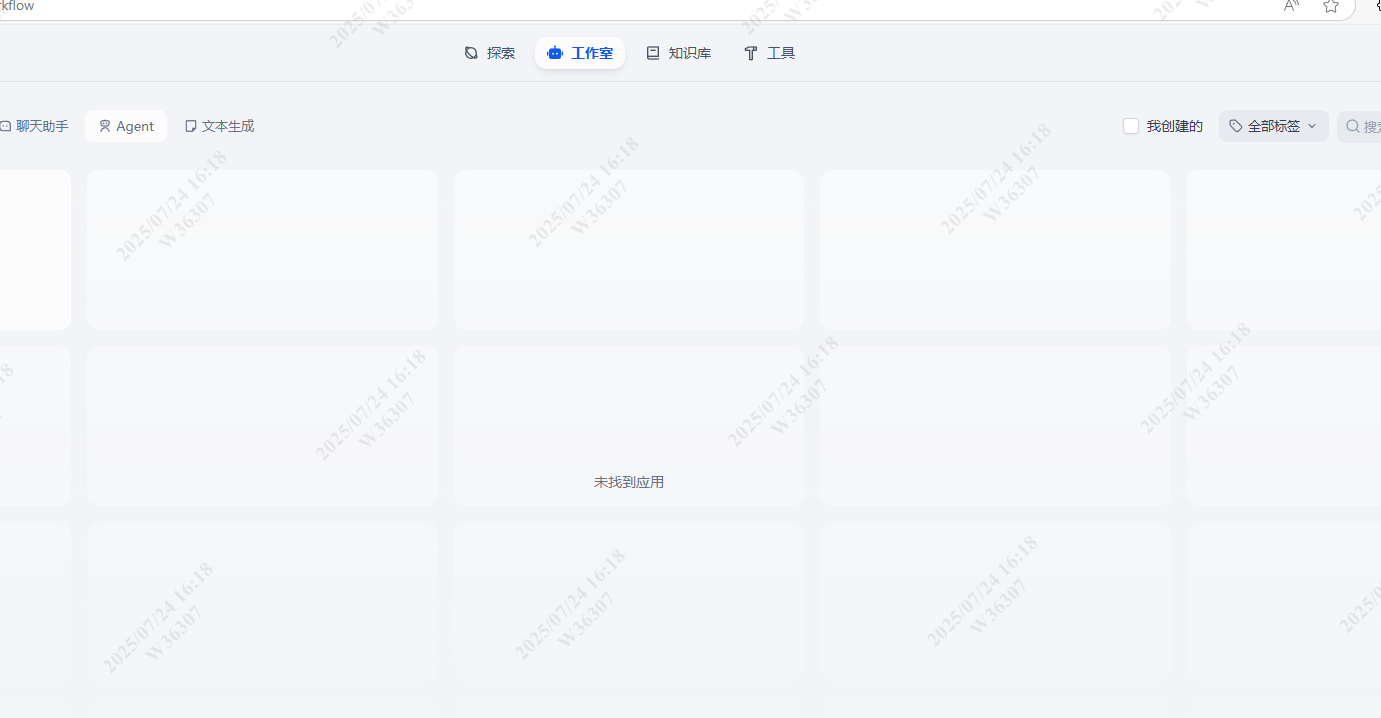Open the 文本生成 filter label
1381x718 pixels.
pos(228,126)
